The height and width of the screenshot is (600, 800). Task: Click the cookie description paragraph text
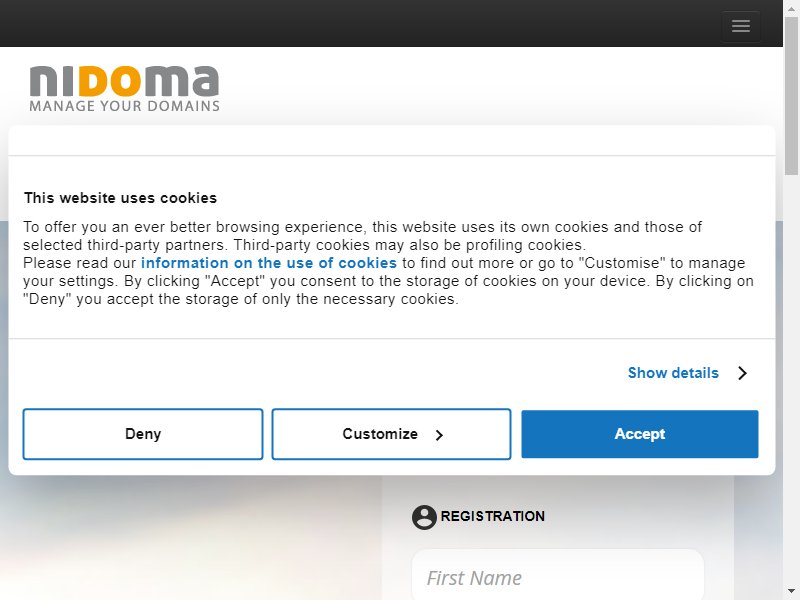click(x=388, y=263)
